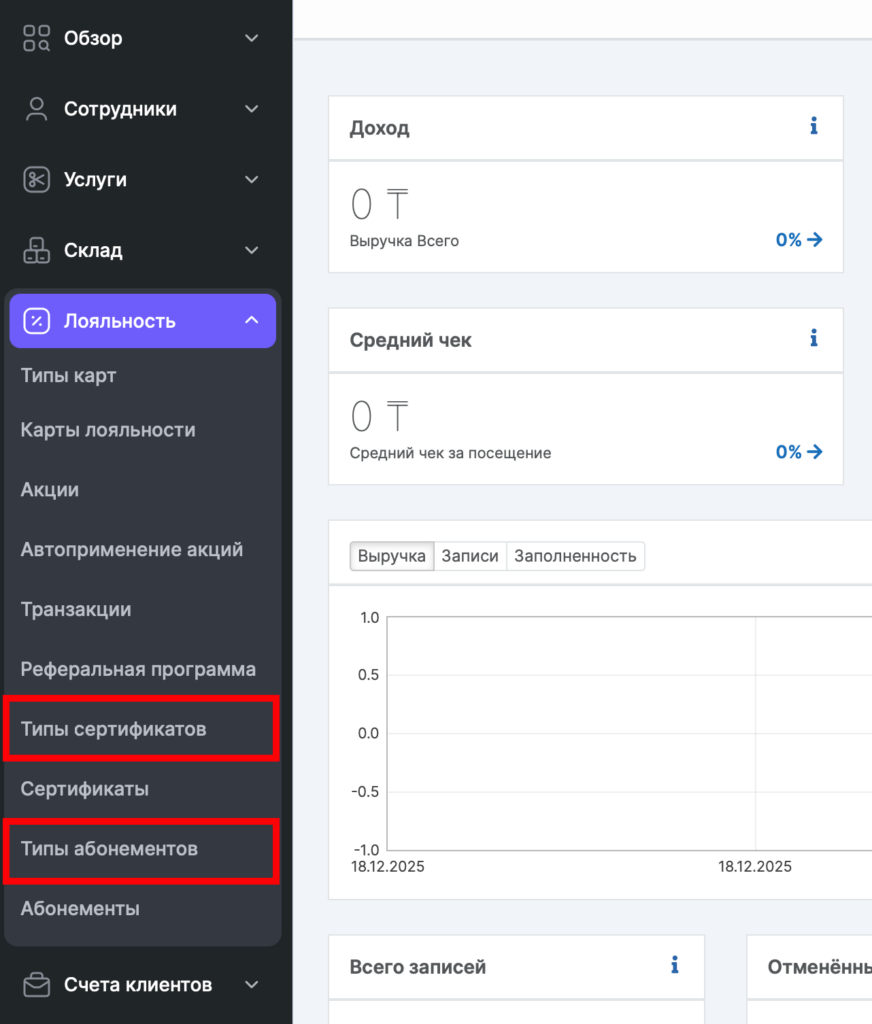The image size is (872, 1024).
Task: Click the Услуги scissors icon
Action: [x=36, y=180]
